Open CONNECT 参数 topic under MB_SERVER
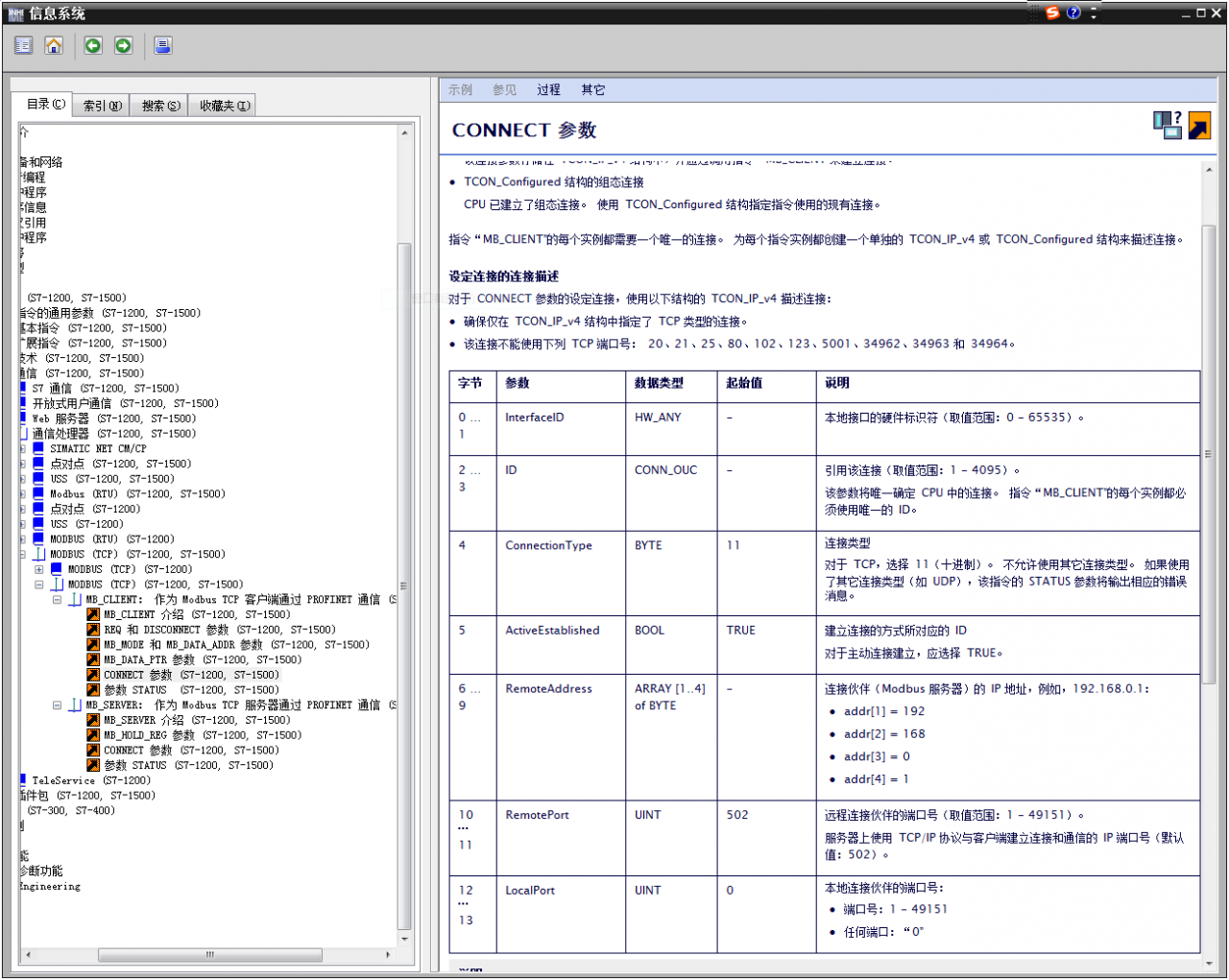 pos(191,751)
